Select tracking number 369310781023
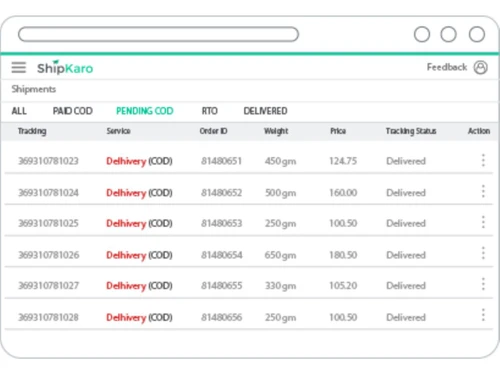Screen dimensions: 500x375 coord(48,161)
